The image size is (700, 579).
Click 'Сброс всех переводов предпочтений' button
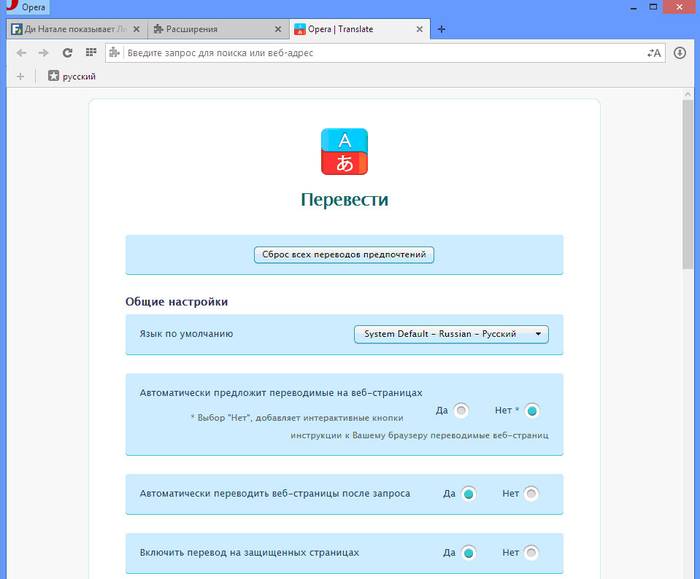(x=344, y=255)
